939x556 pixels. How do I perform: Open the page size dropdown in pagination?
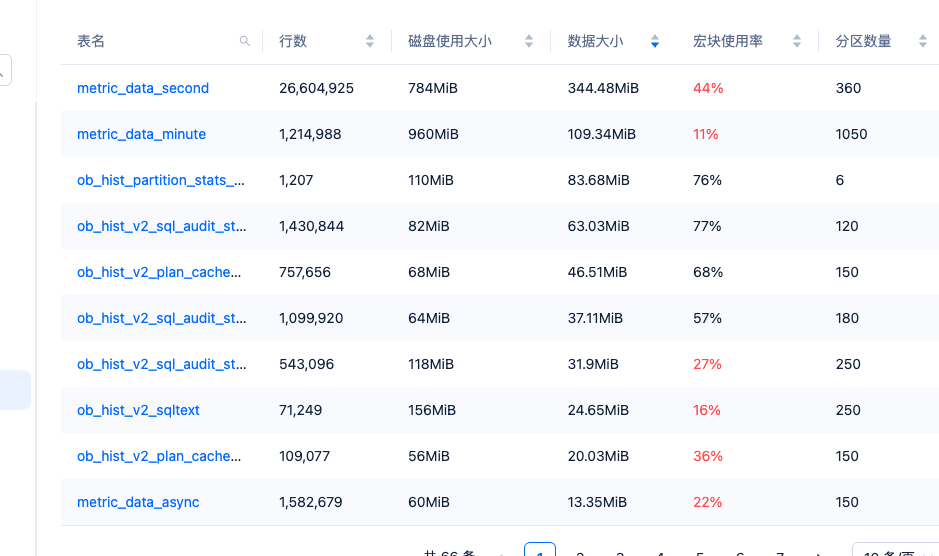tap(893, 551)
